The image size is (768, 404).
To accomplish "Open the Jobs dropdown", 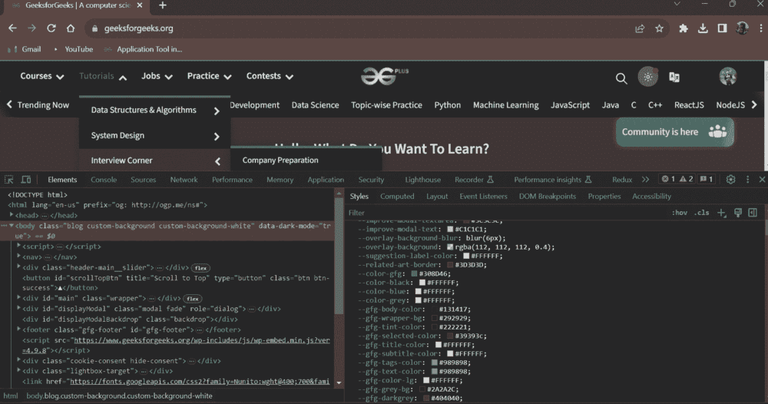I will coord(157,76).
